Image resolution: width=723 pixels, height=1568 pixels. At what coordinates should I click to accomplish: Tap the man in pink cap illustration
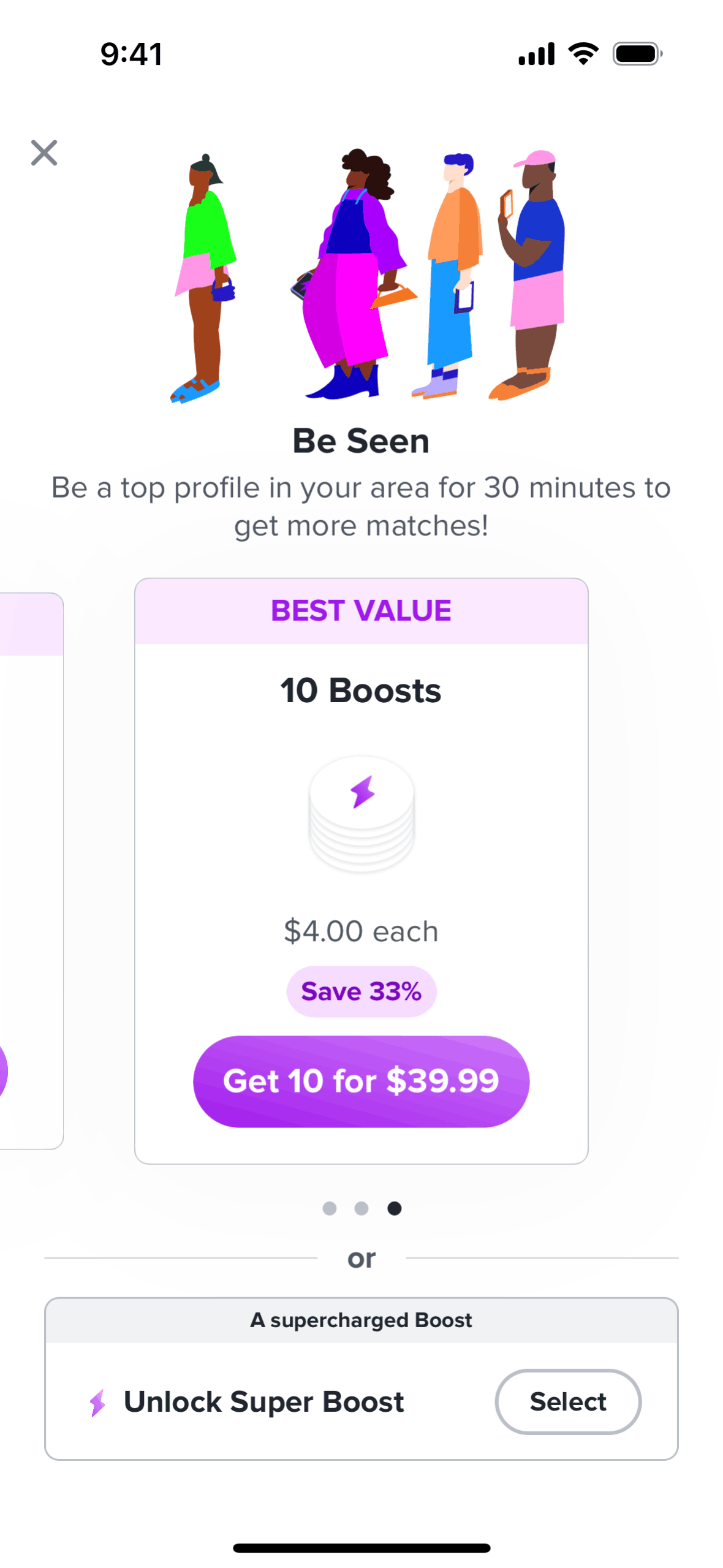[532, 275]
